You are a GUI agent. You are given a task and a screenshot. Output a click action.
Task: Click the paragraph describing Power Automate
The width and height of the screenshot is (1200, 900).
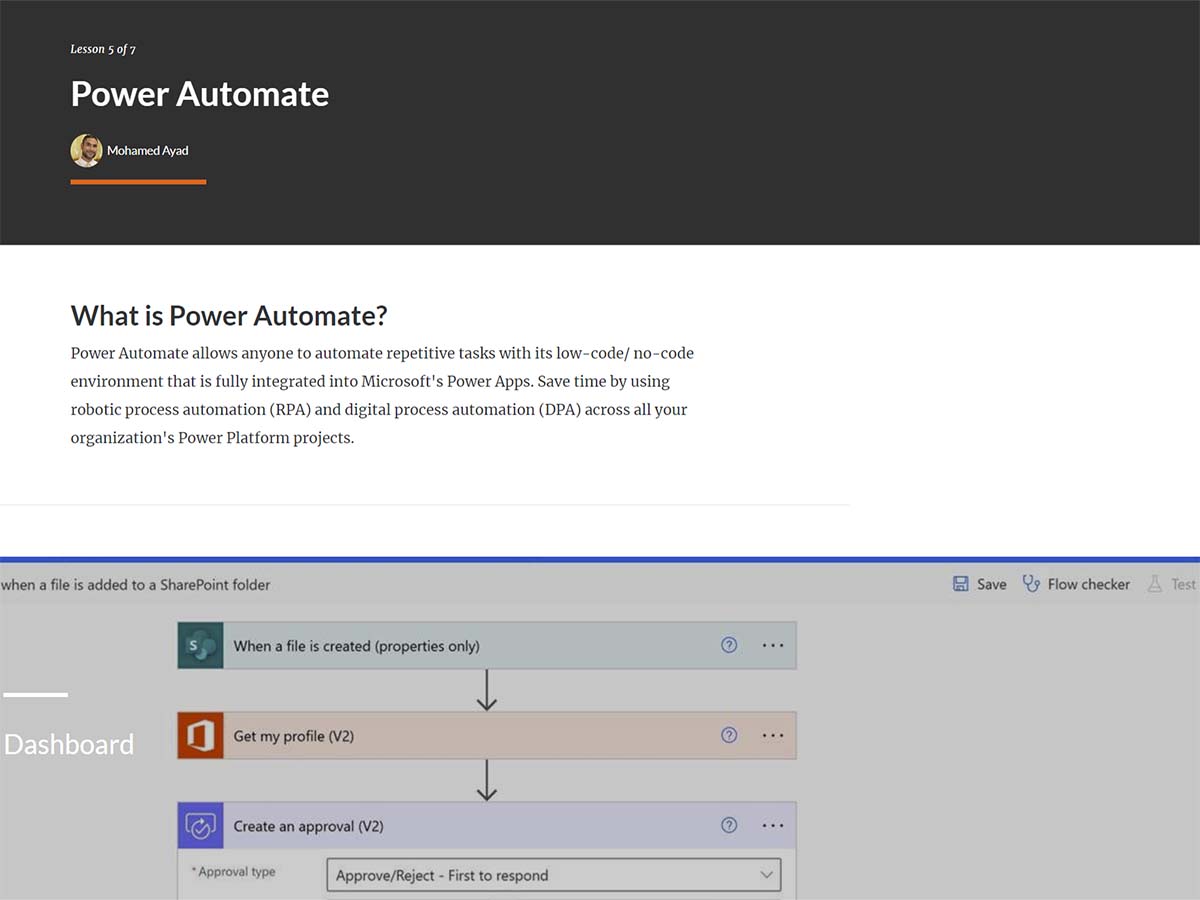(x=382, y=395)
